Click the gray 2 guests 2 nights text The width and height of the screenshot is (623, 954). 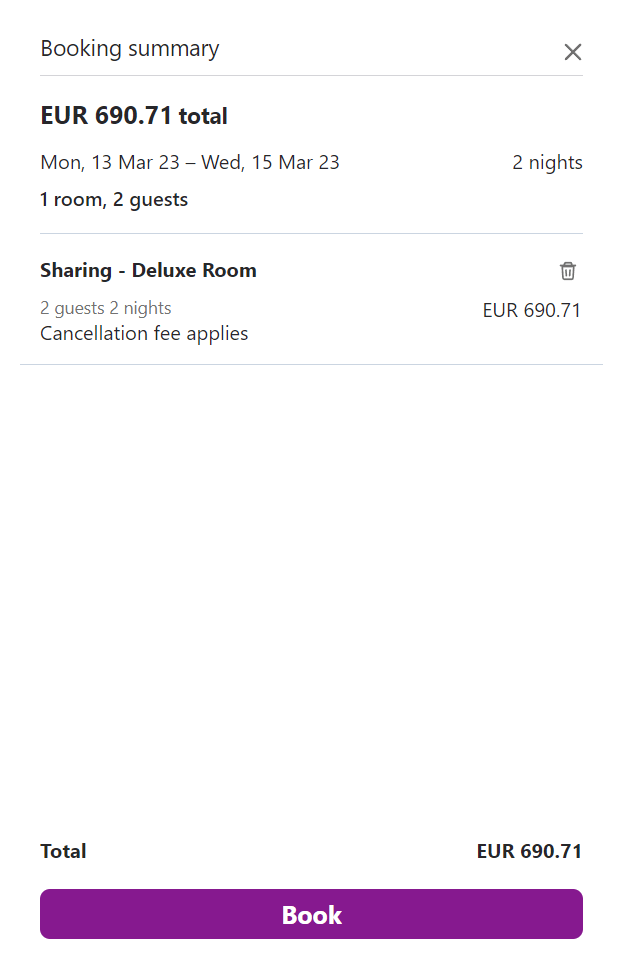pos(106,308)
